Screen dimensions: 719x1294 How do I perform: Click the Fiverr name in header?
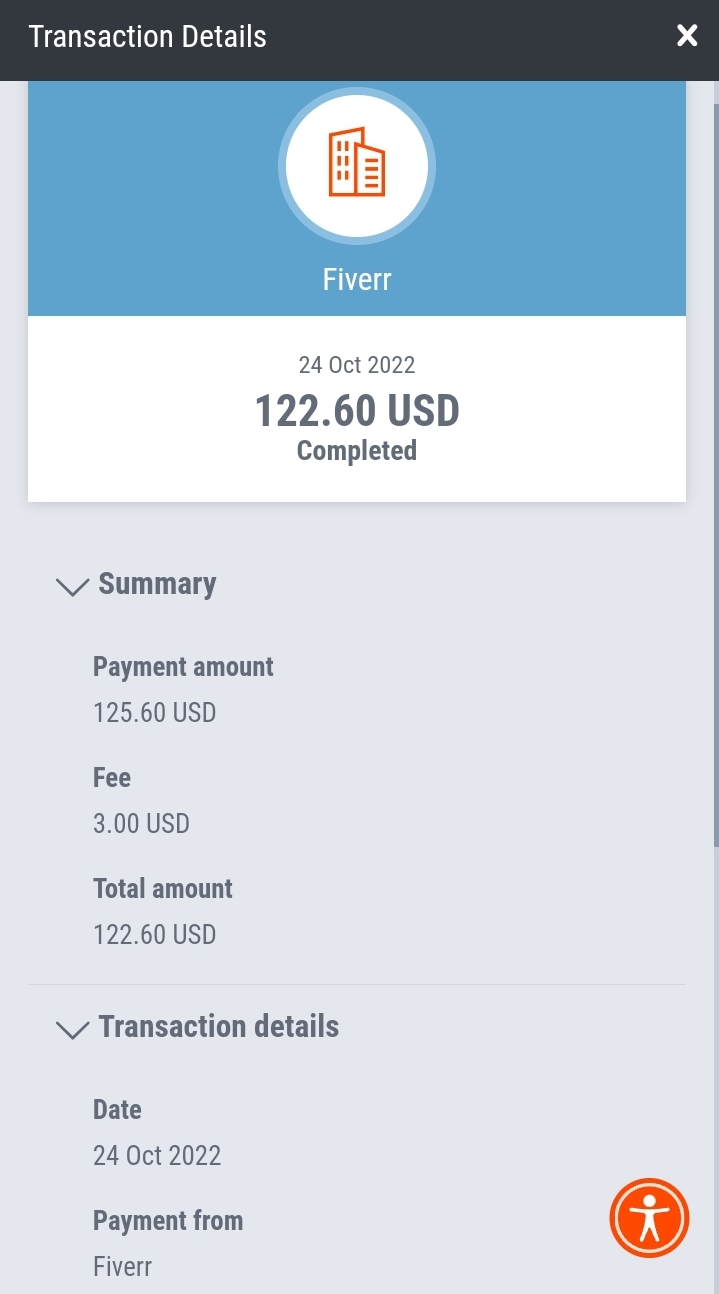pyautogui.click(x=357, y=279)
